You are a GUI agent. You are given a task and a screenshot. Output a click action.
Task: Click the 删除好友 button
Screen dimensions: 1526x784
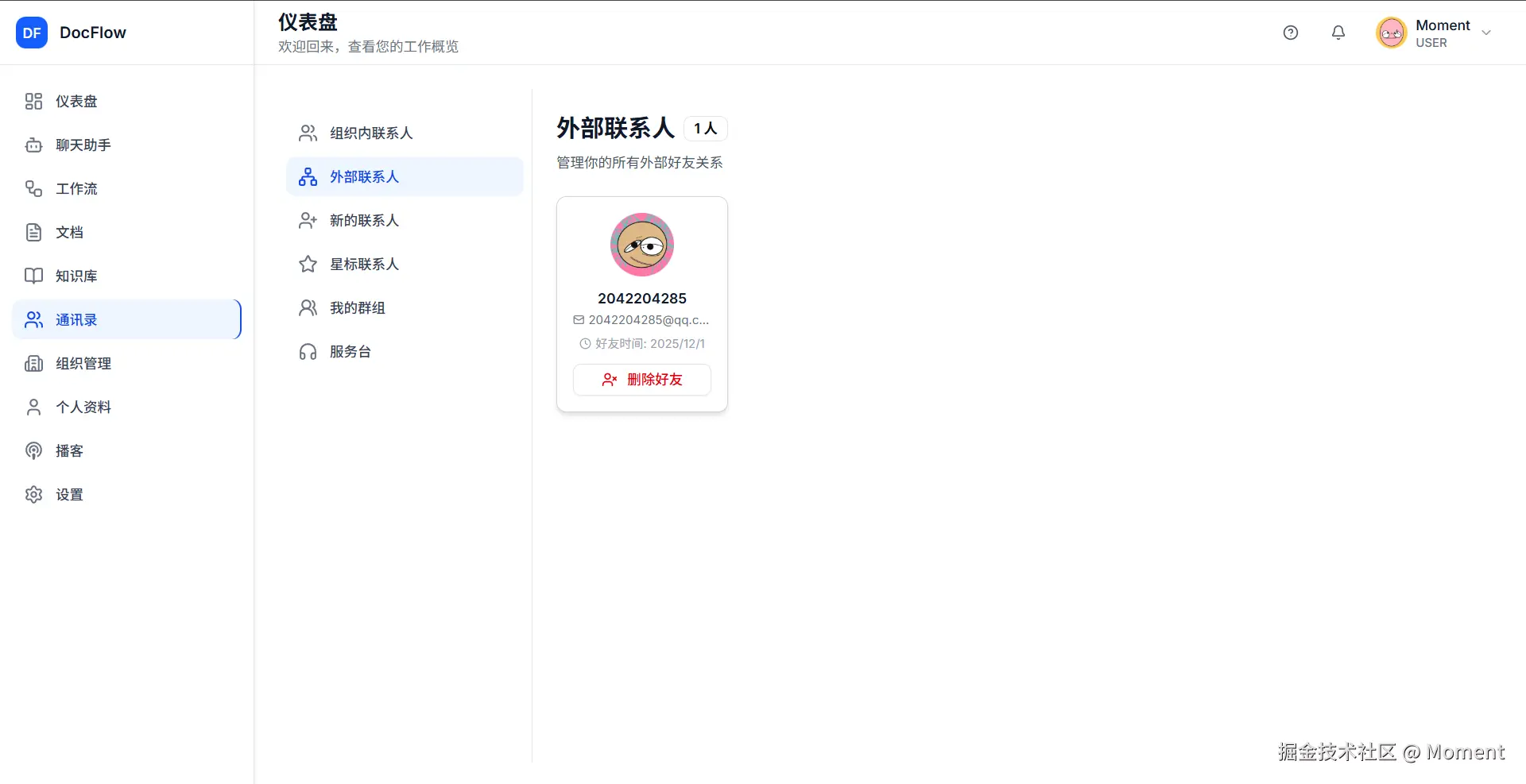click(641, 380)
